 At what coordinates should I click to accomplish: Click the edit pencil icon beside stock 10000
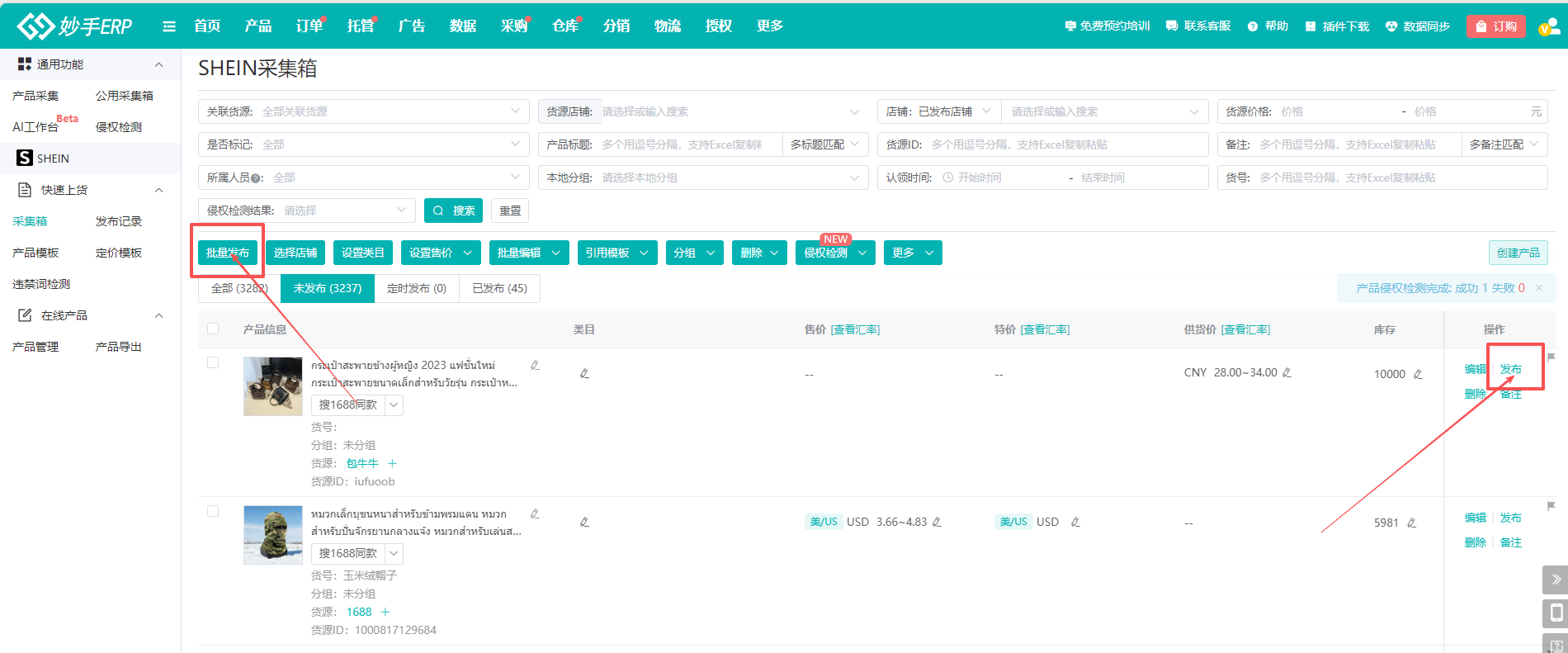click(x=1418, y=374)
